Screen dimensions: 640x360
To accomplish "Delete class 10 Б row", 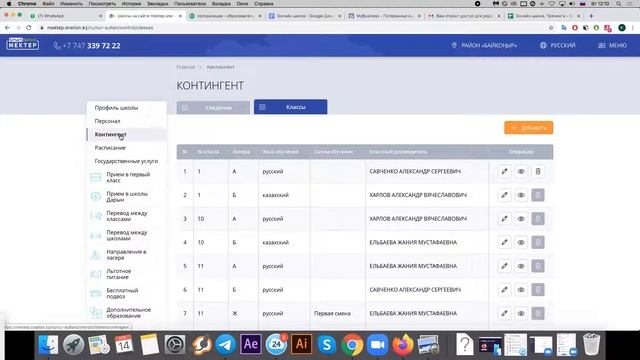I will 538,242.
